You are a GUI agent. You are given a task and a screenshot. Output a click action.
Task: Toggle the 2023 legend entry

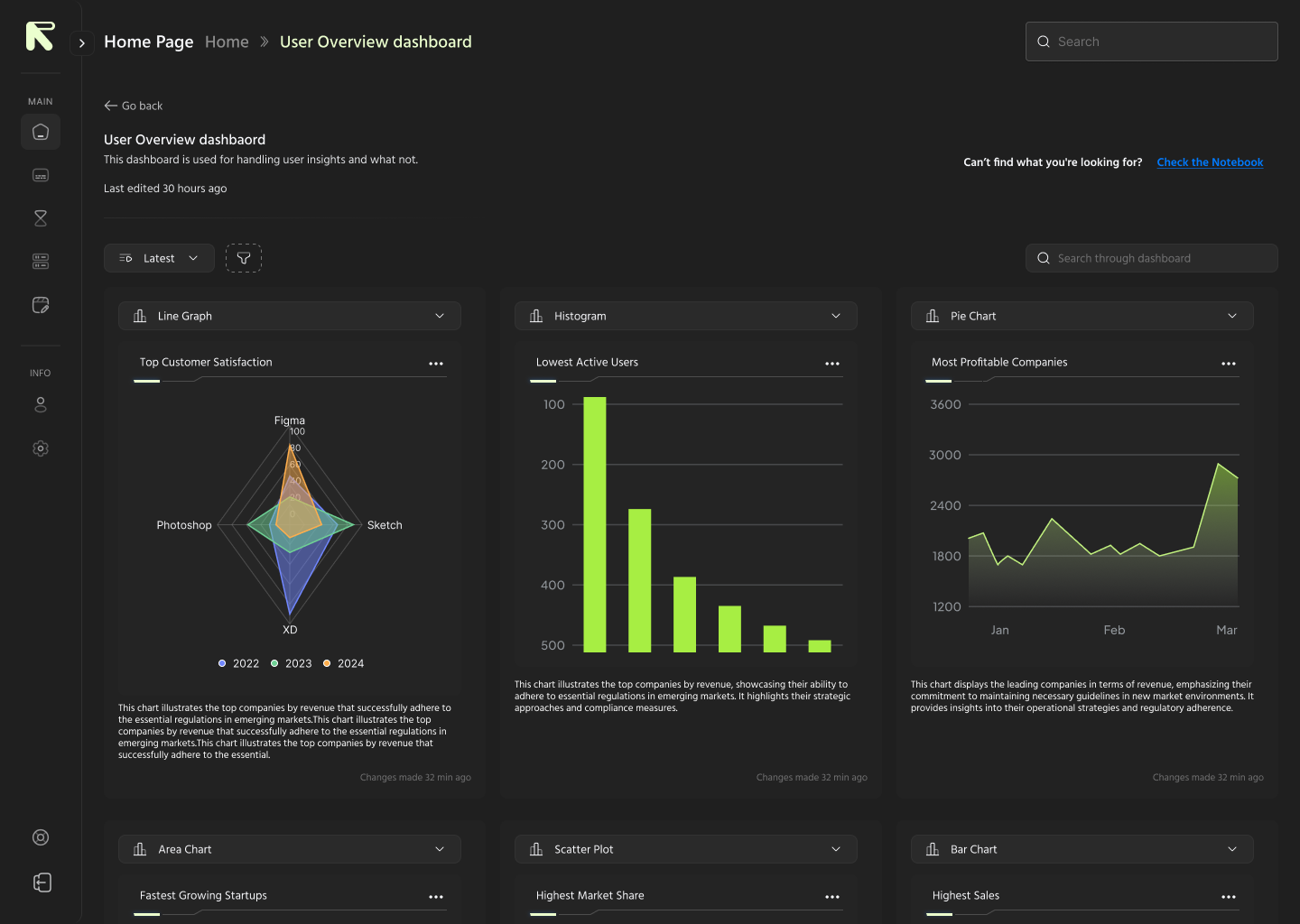[291, 663]
